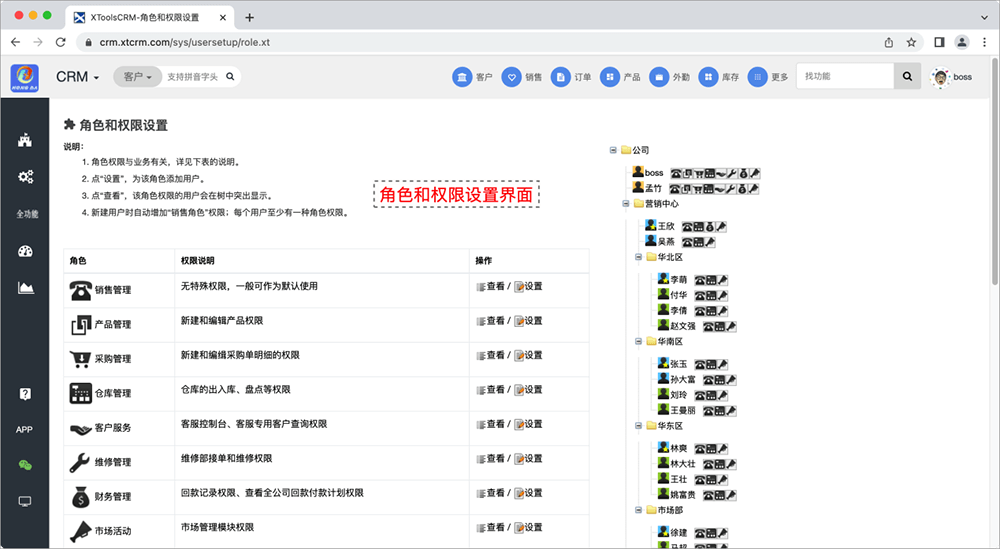Click the megaphone icon for 市场活动
This screenshot has height=549, width=1000.
point(80,532)
